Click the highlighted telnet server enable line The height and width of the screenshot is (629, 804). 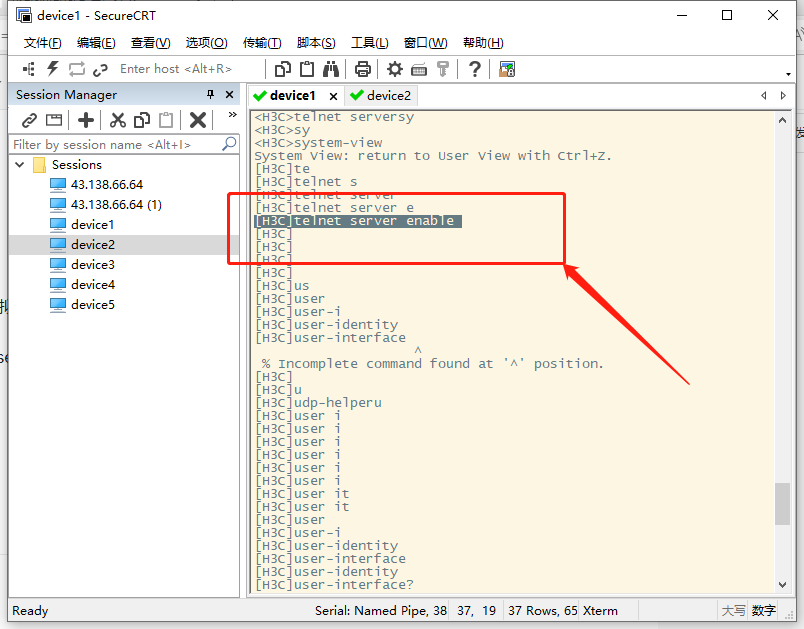(358, 221)
